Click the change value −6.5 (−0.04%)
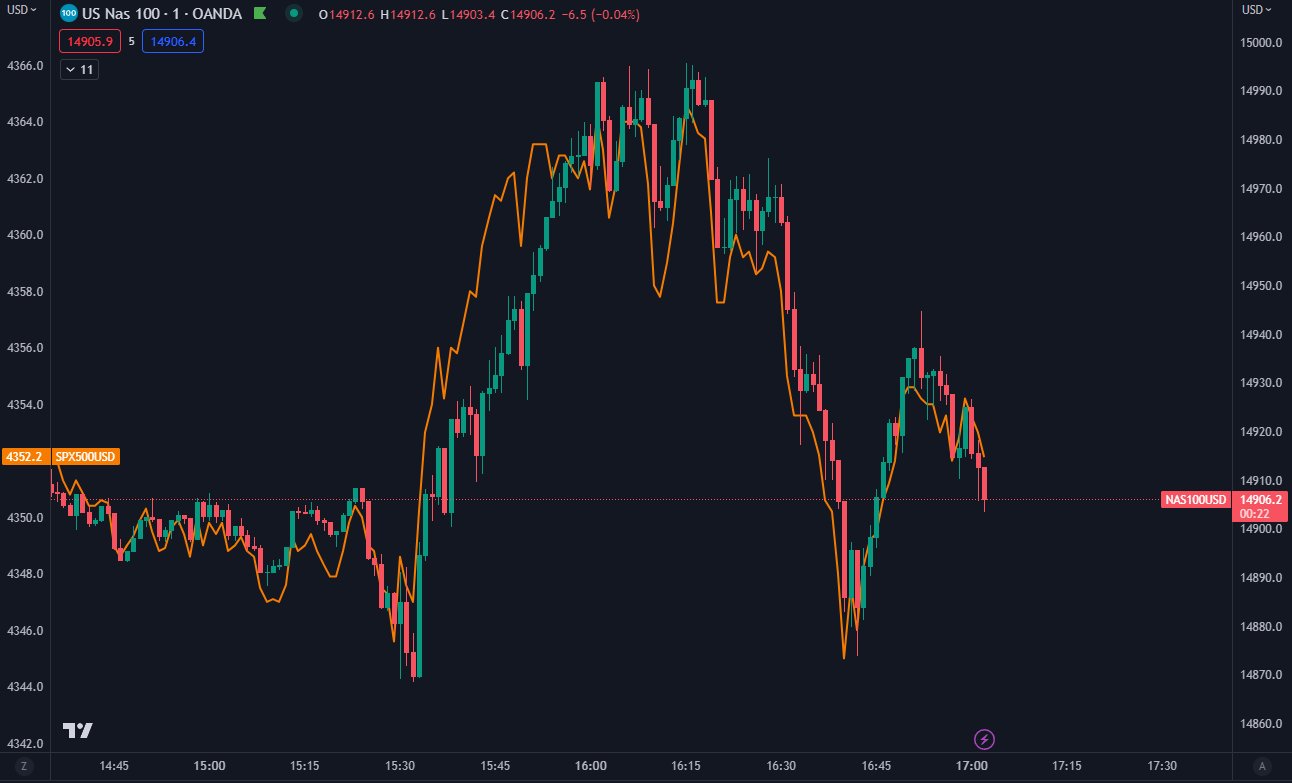 click(x=601, y=15)
